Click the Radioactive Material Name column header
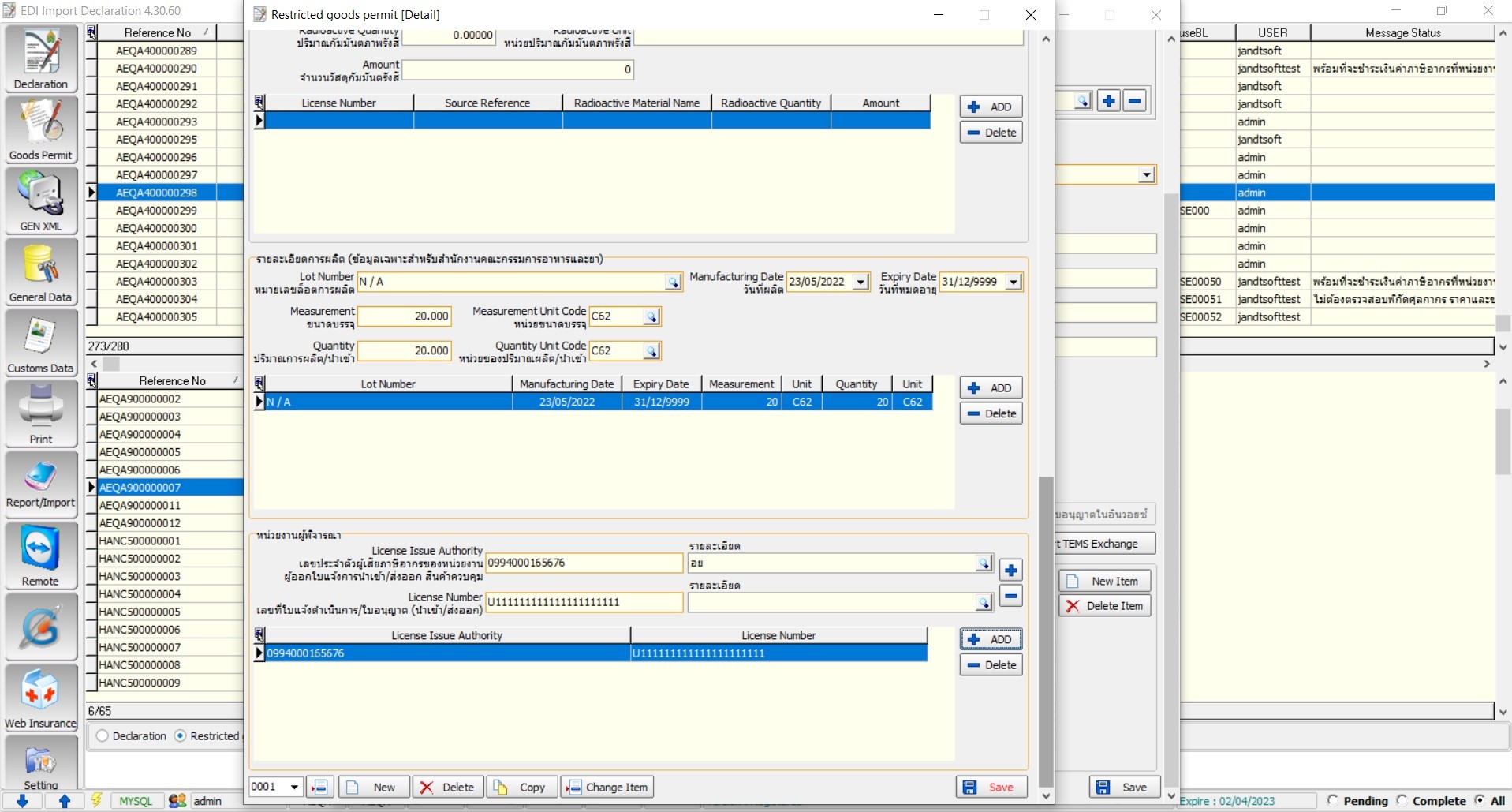This screenshot has height=812, width=1512. click(x=637, y=103)
